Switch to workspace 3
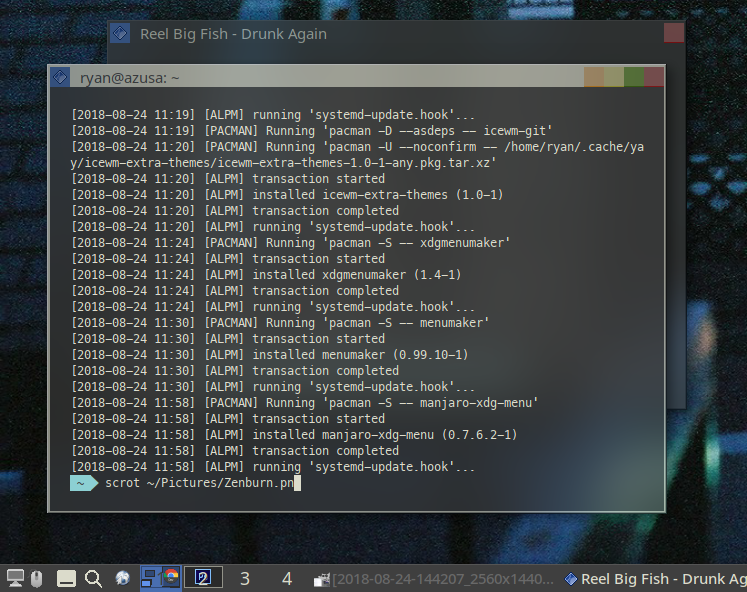This screenshot has width=747, height=592. pyautogui.click(x=245, y=579)
